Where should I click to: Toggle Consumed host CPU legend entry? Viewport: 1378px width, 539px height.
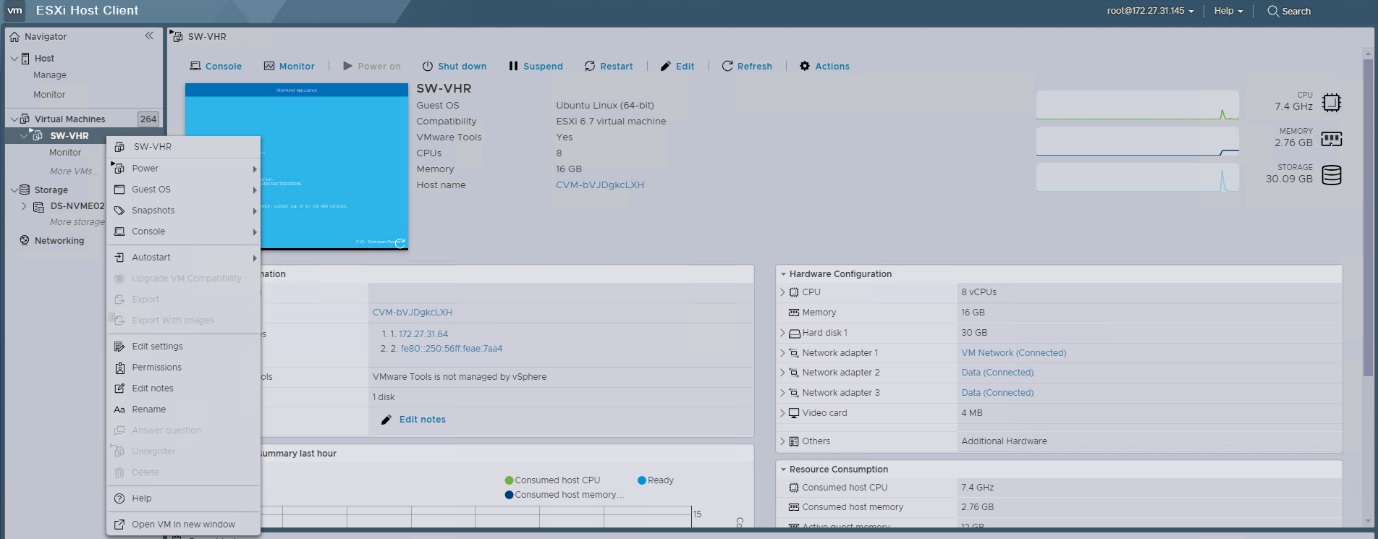coord(551,481)
